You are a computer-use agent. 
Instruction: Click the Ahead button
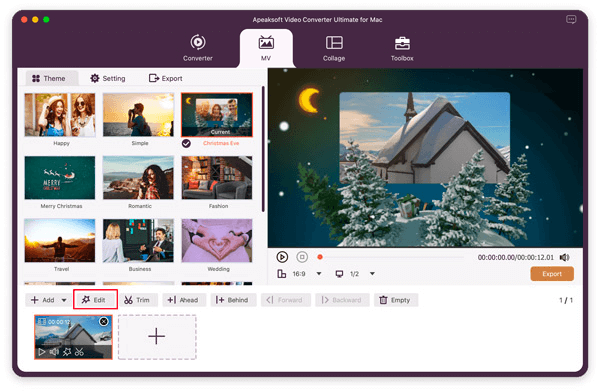click(x=184, y=300)
